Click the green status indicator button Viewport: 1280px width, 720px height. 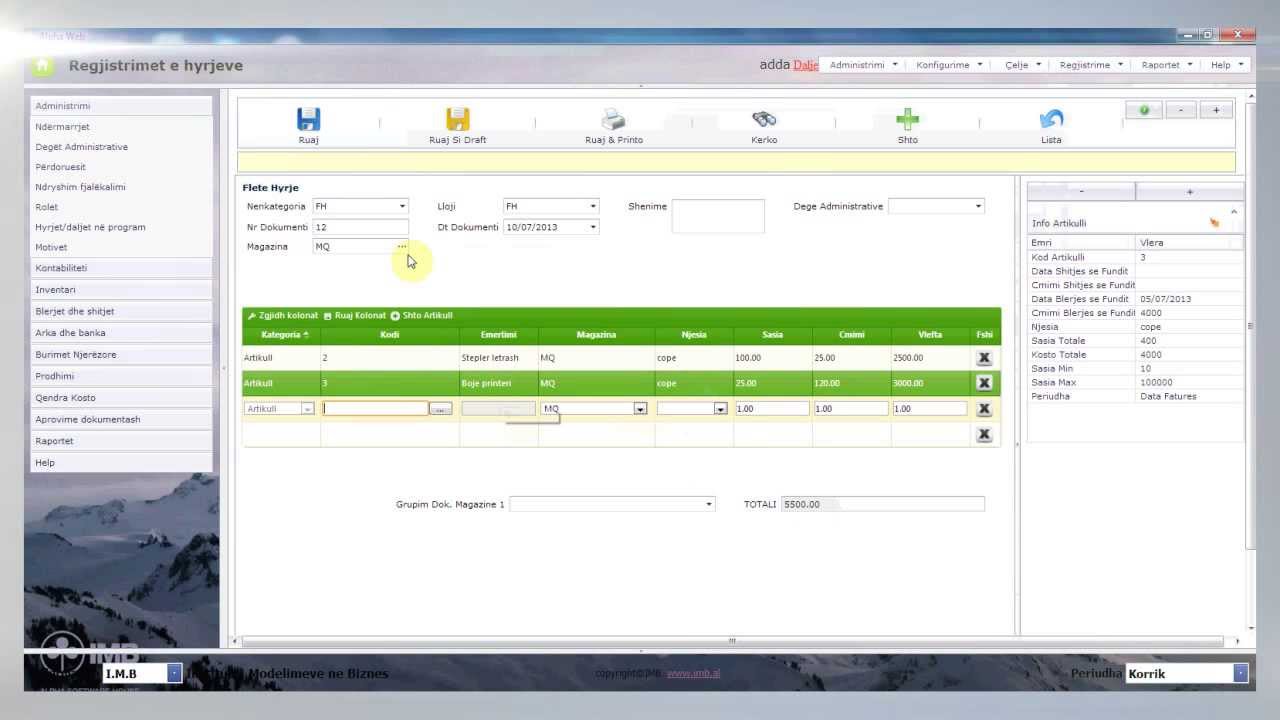pyautogui.click(x=1144, y=110)
